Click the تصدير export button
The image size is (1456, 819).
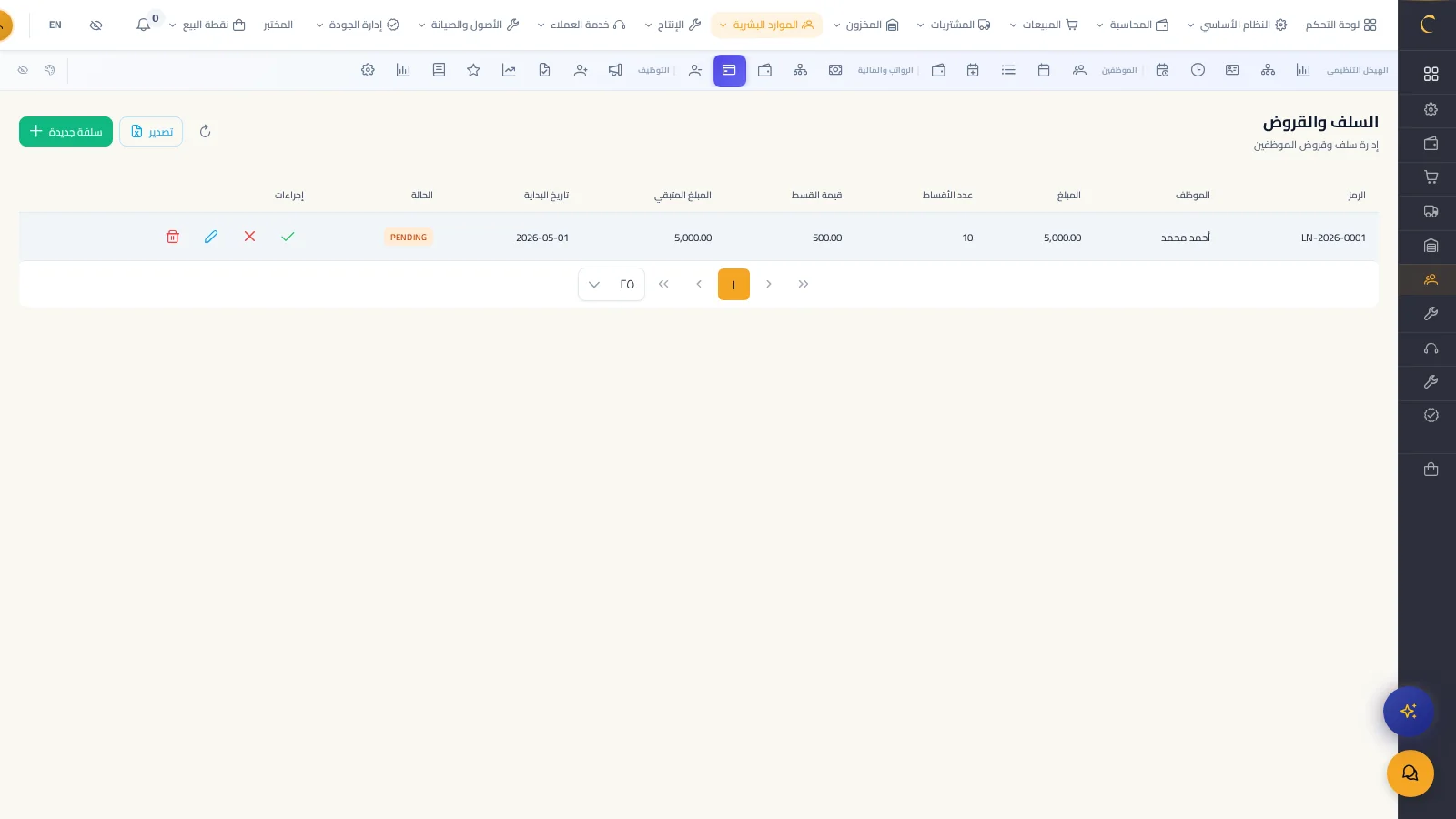151,131
